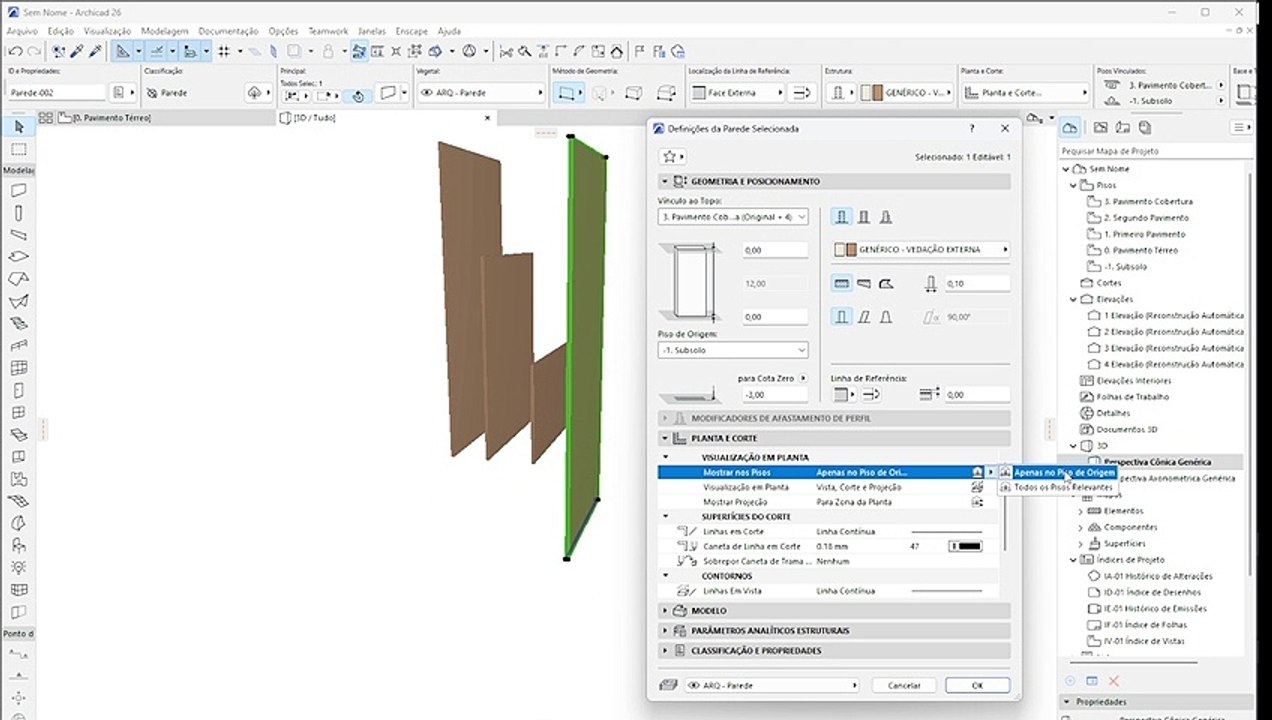Click the pen color swatch for Caneta de Linha em Corte
1272x720 pixels.
pyautogui.click(x=966, y=547)
